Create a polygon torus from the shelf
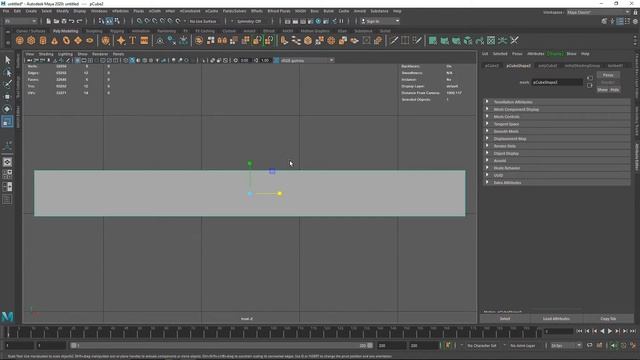 (66, 40)
